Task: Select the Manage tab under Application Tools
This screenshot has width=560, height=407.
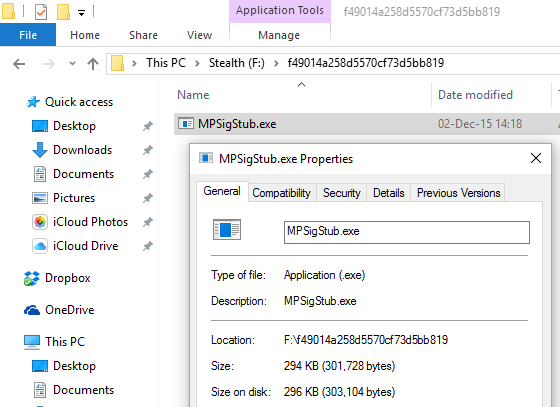Action: tap(279, 35)
